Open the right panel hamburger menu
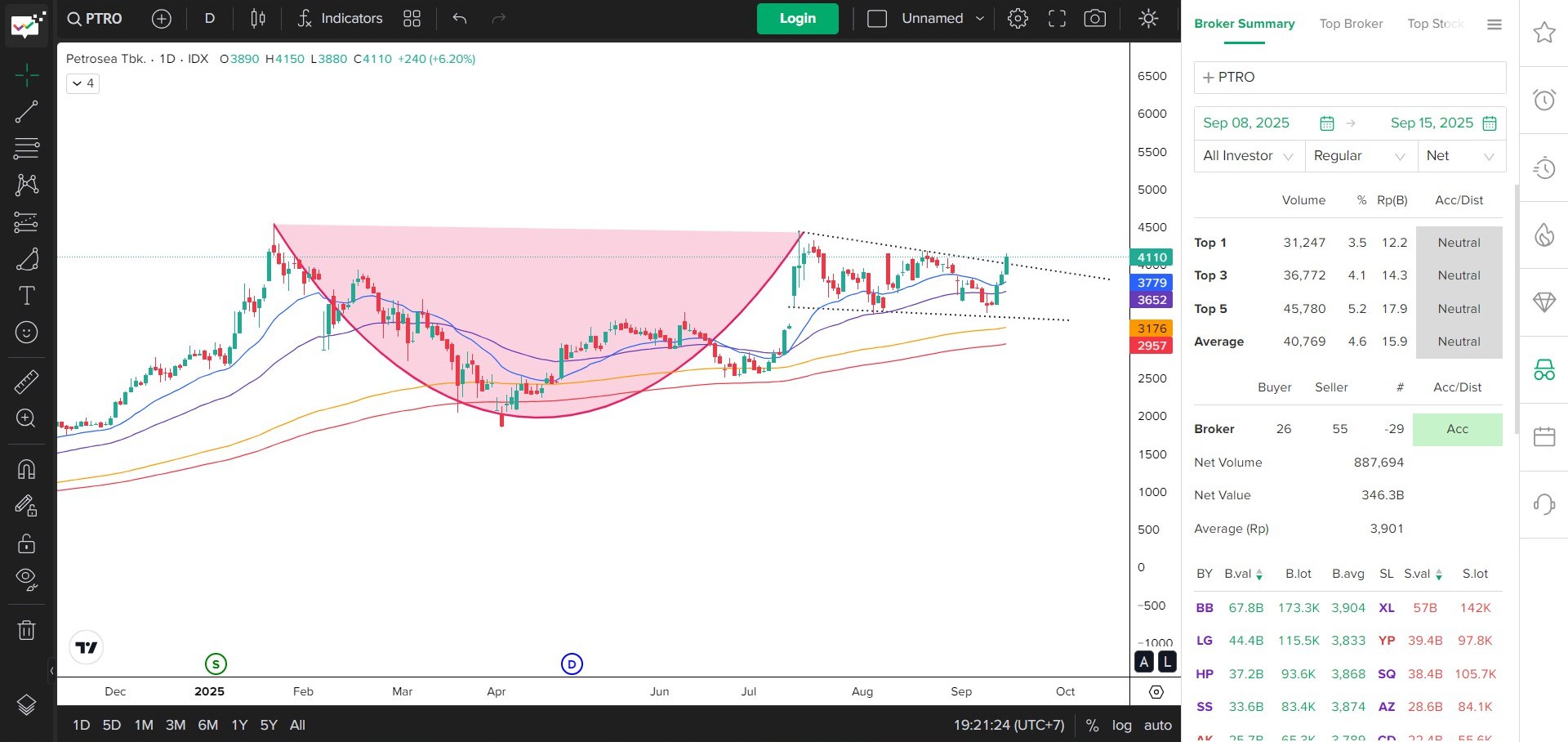The image size is (1568, 742). pyautogui.click(x=1494, y=25)
